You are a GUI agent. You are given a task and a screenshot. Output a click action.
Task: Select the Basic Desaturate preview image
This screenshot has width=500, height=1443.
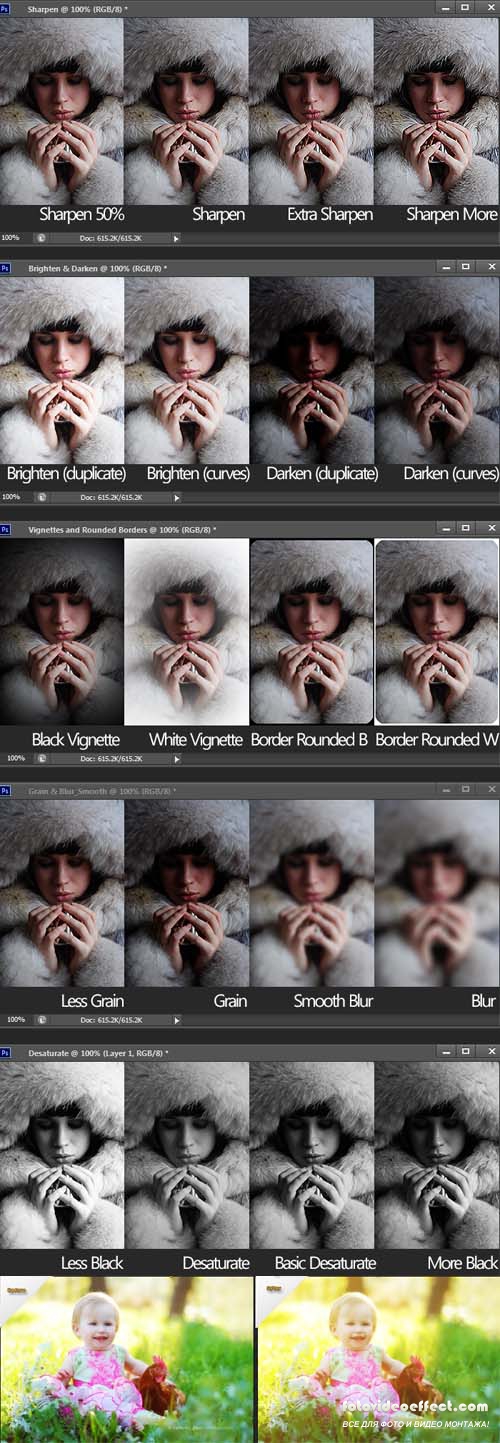311,1155
